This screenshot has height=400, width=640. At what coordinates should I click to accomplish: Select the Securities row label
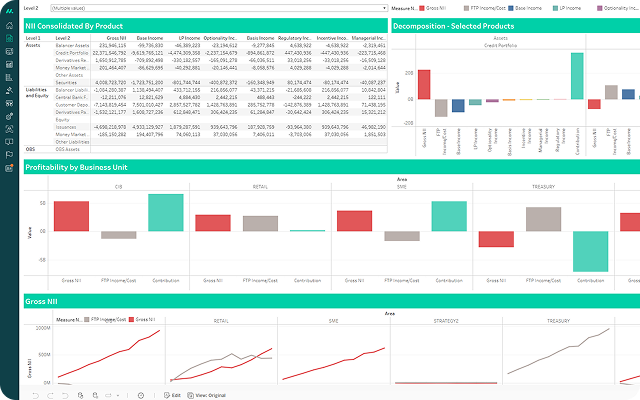coord(66,82)
